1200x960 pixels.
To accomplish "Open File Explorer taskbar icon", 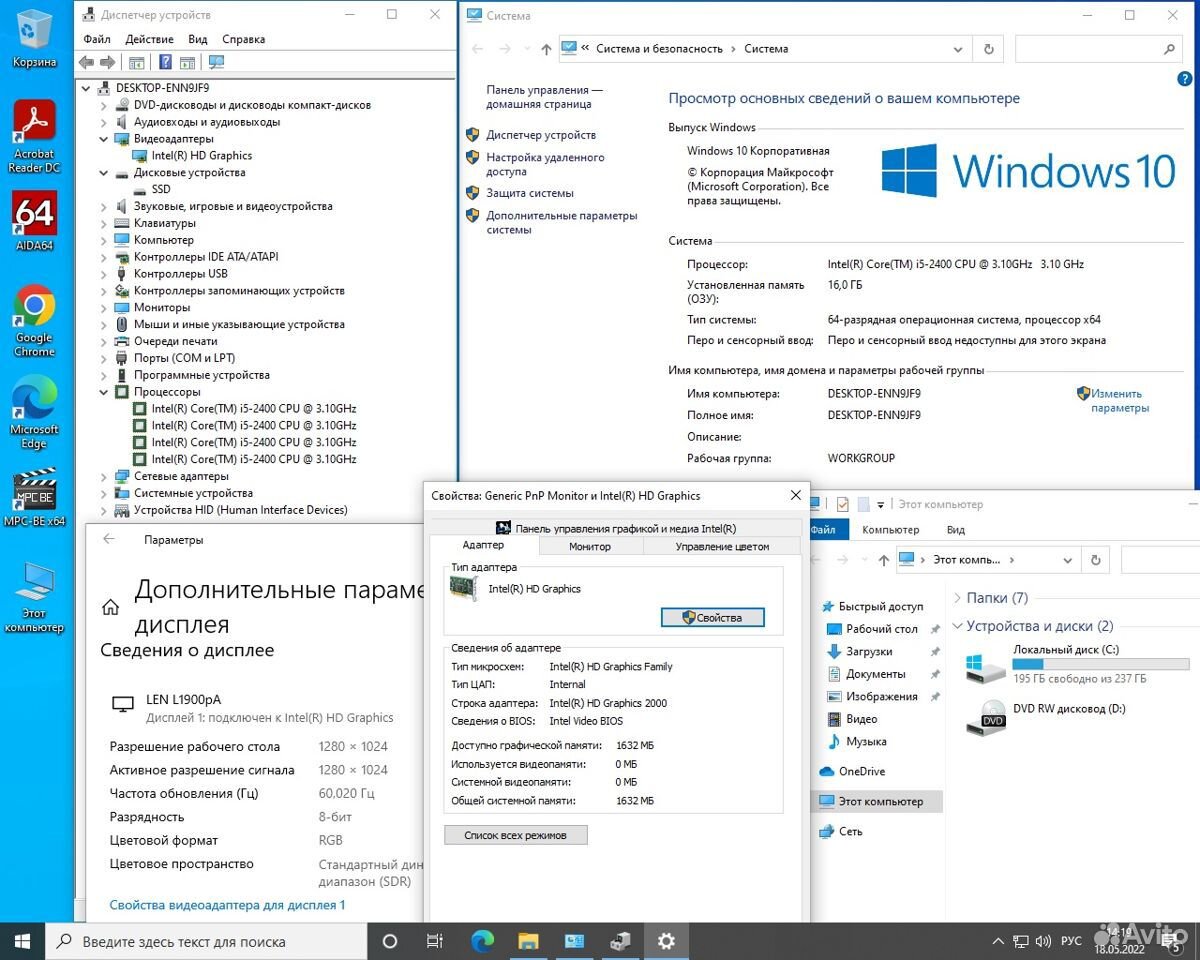I will click(x=528, y=941).
